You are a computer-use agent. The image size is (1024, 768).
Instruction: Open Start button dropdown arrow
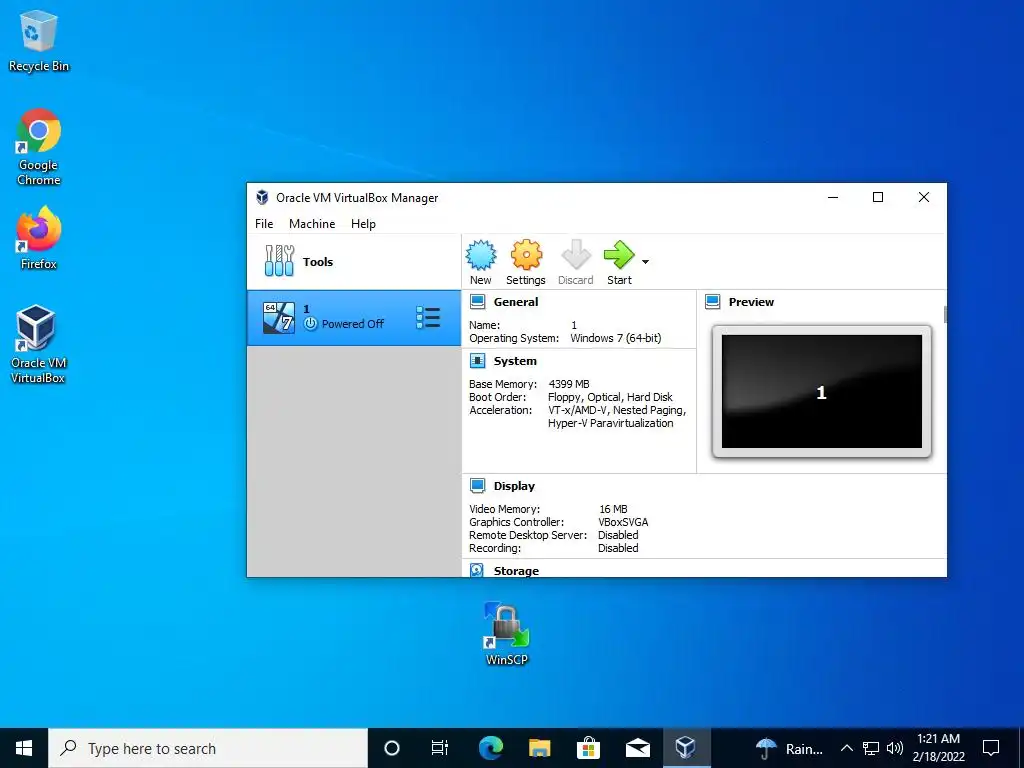[645, 262]
